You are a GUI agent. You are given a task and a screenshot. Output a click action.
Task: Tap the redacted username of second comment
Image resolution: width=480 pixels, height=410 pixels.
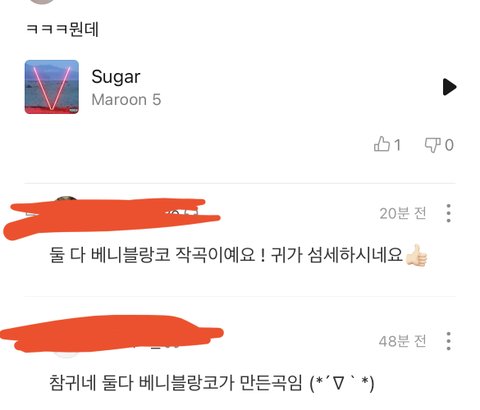(112, 333)
